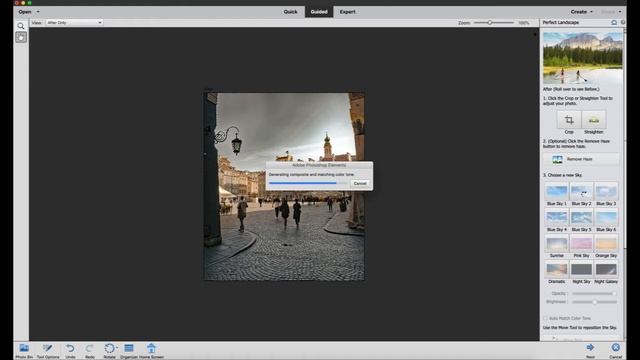Switch to Expert mode tab

click(x=347, y=12)
